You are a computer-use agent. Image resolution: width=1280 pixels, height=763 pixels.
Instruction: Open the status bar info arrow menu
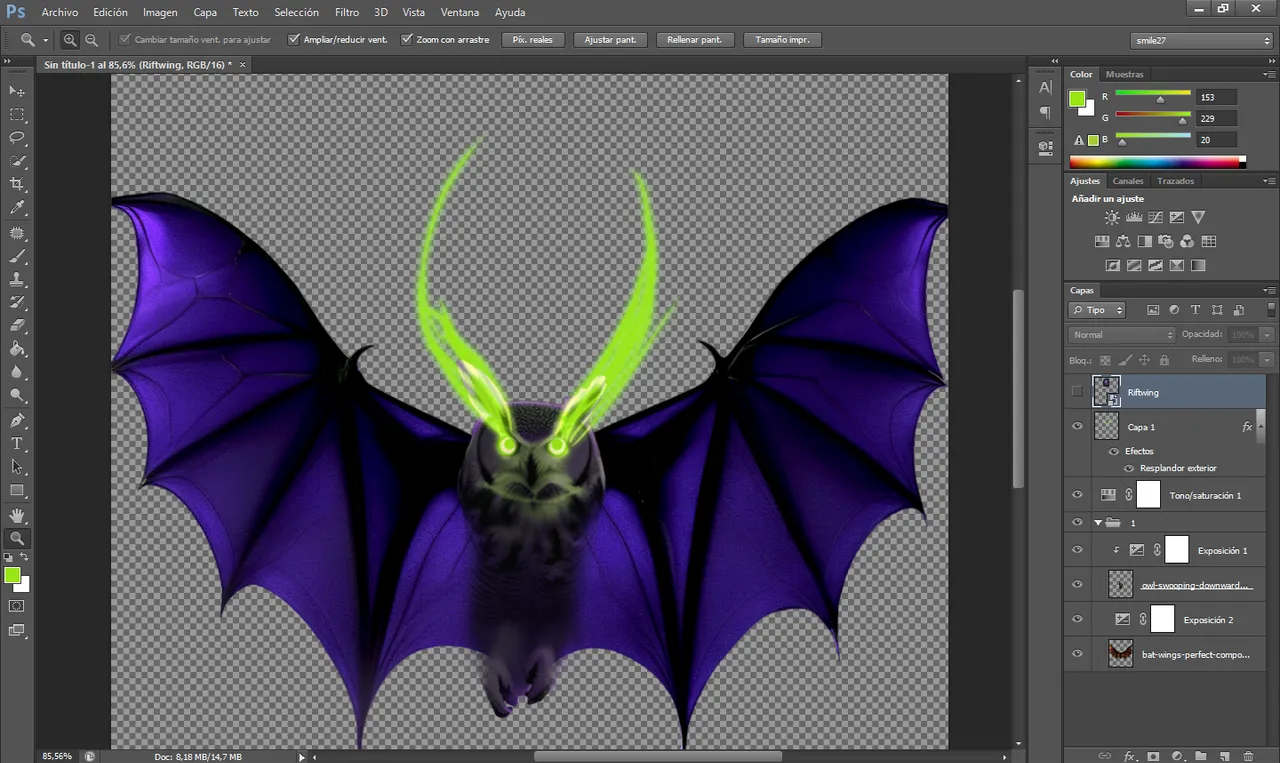[302, 757]
